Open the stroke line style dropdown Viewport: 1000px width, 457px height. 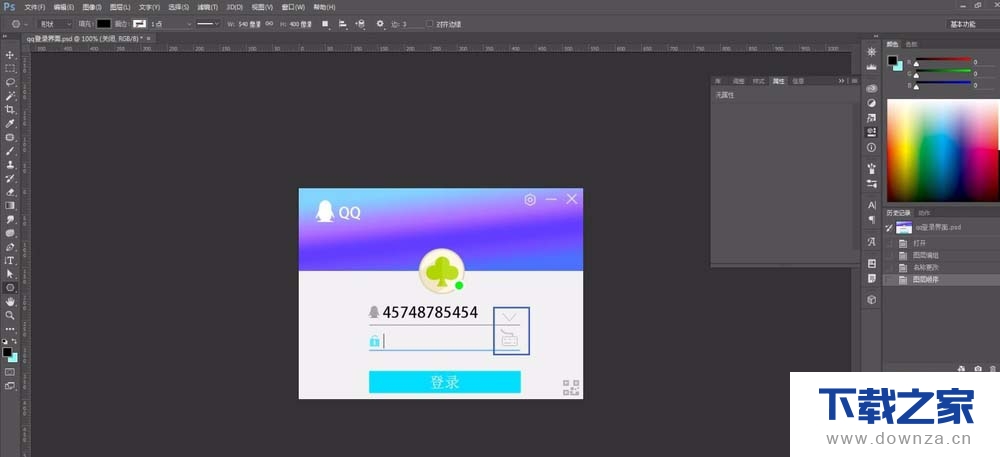tap(207, 24)
